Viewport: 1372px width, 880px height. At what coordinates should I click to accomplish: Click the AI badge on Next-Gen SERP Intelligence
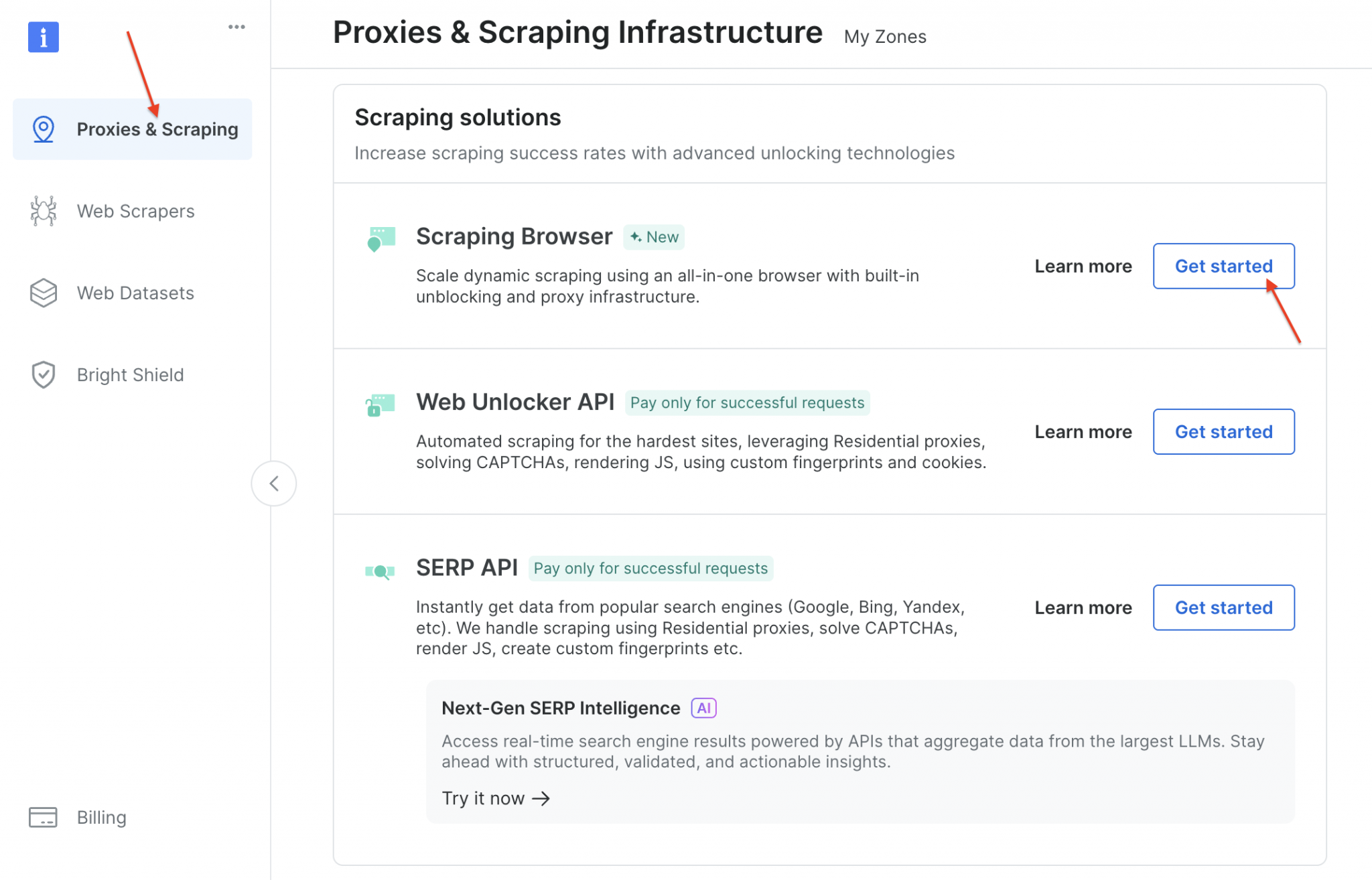[x=703, y=707]
